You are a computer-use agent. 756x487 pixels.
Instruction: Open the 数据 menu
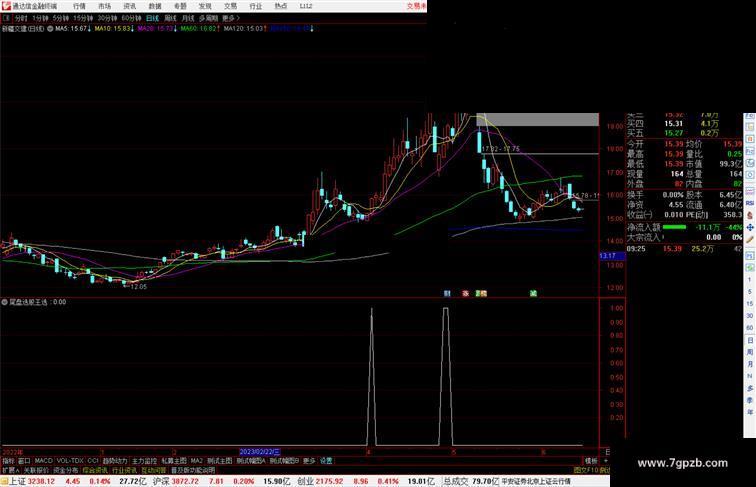pos(155,6)
